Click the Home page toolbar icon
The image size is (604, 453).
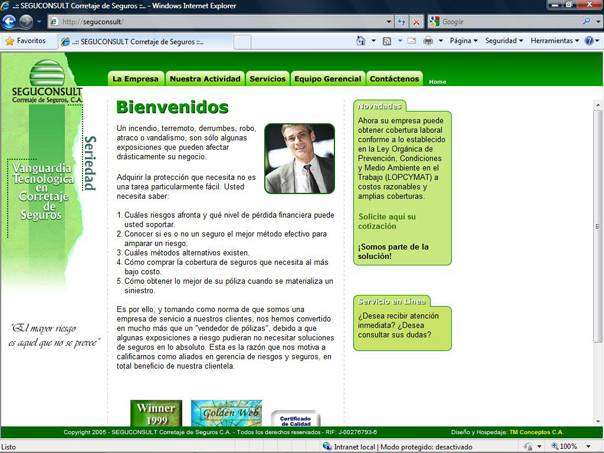point(361,41)
